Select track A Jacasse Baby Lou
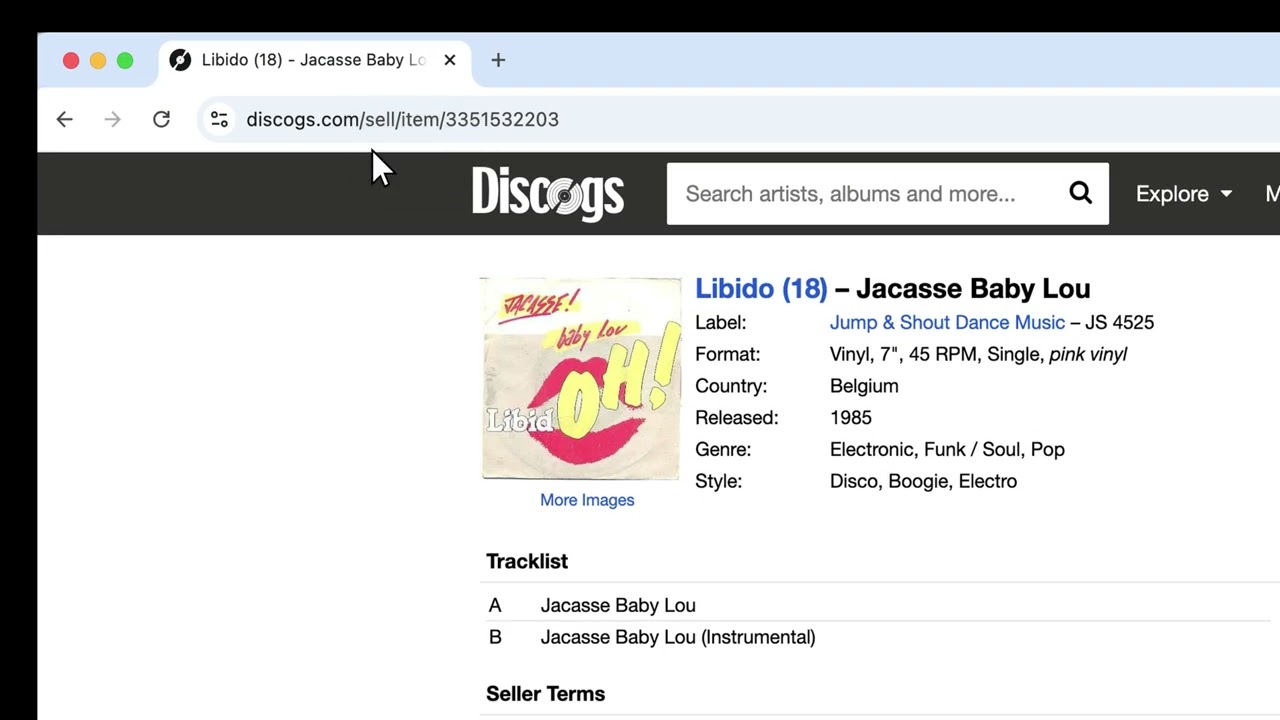1280x720 pixels. [x=618, y=605]
